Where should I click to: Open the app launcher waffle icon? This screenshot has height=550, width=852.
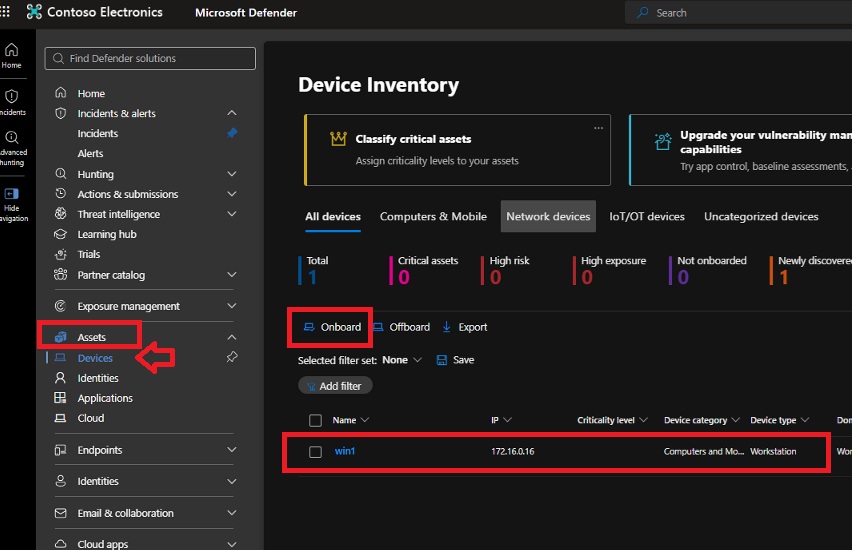(x=5, y=11)
